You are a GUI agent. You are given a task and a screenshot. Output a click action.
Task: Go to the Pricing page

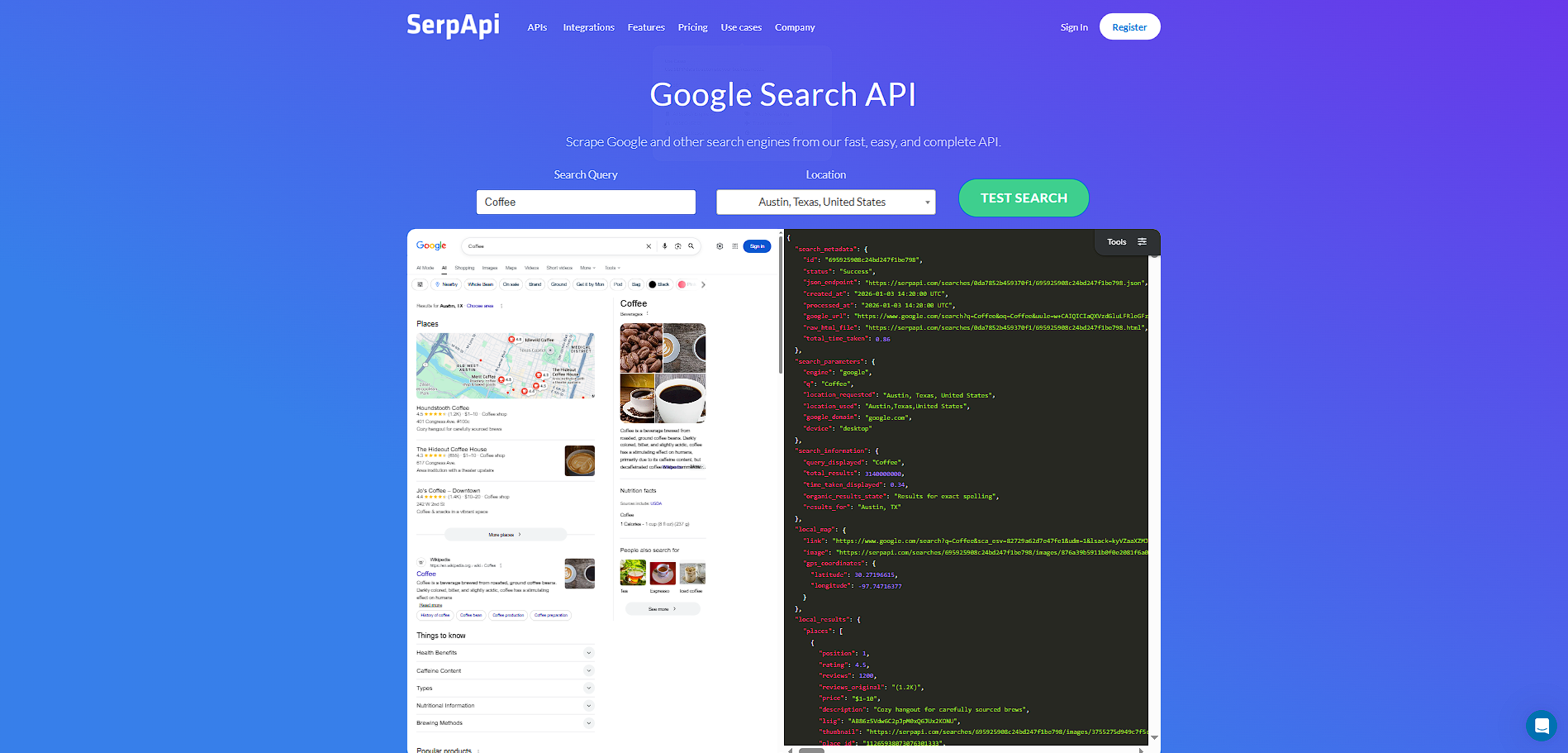tap(692, 27)
